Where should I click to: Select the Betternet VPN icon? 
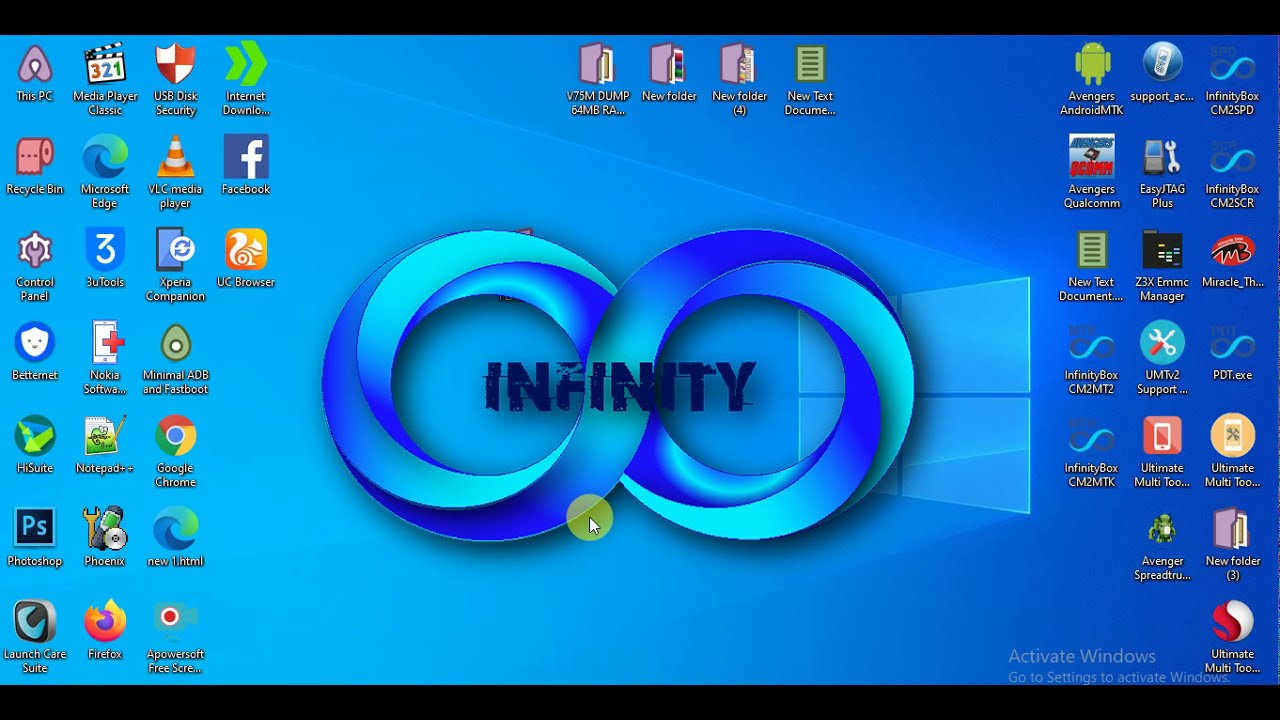point(34,352)
